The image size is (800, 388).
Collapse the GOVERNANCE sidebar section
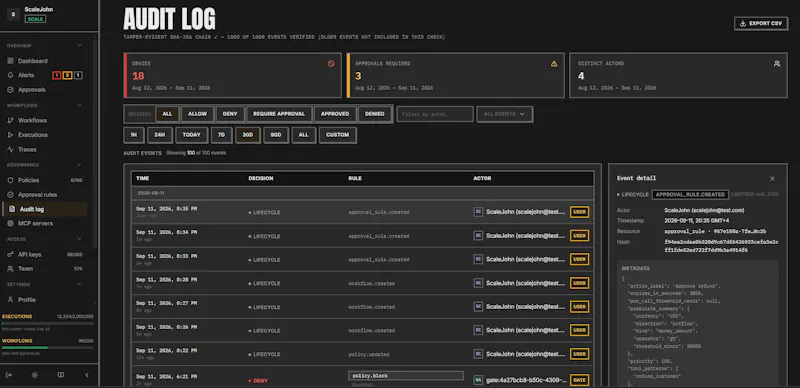pyautogui.click(x=79, y=165)
